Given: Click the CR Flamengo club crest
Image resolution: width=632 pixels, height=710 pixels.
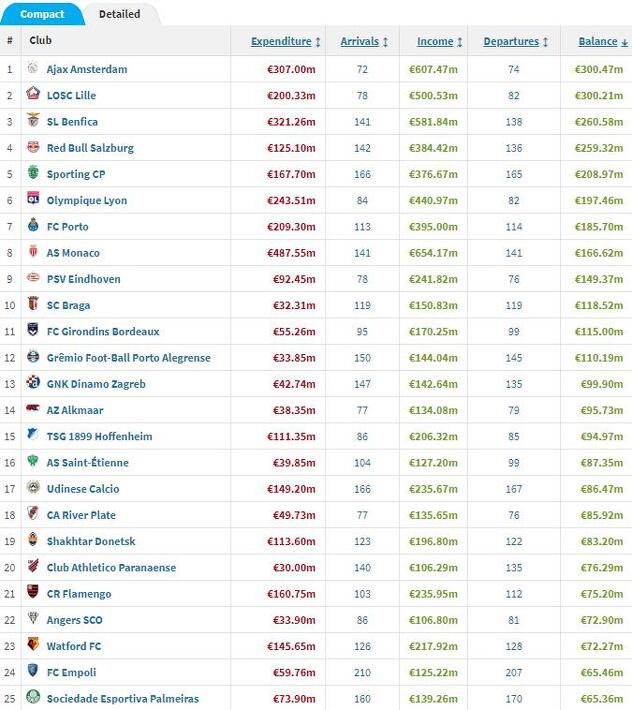Looking at the screenshot, I should tap(33, 592).
